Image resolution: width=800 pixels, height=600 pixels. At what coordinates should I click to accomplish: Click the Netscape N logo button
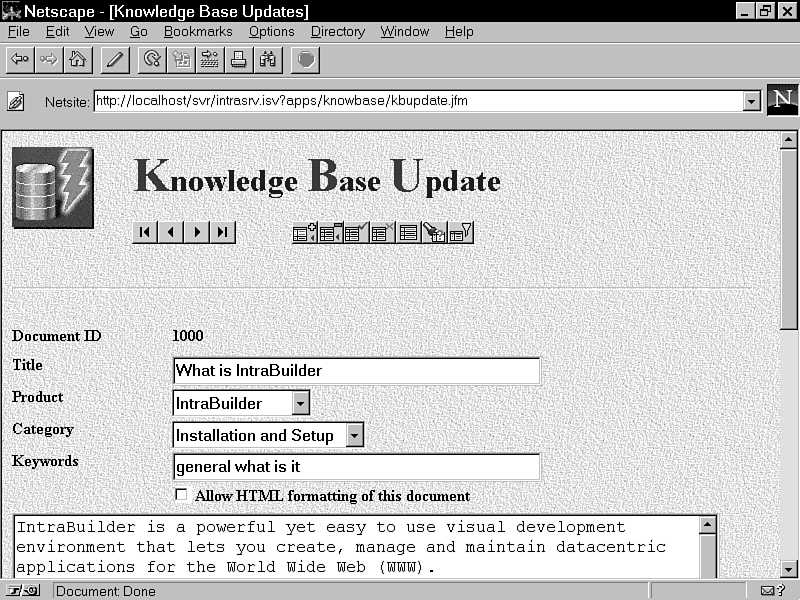click(x=782, y=100)
